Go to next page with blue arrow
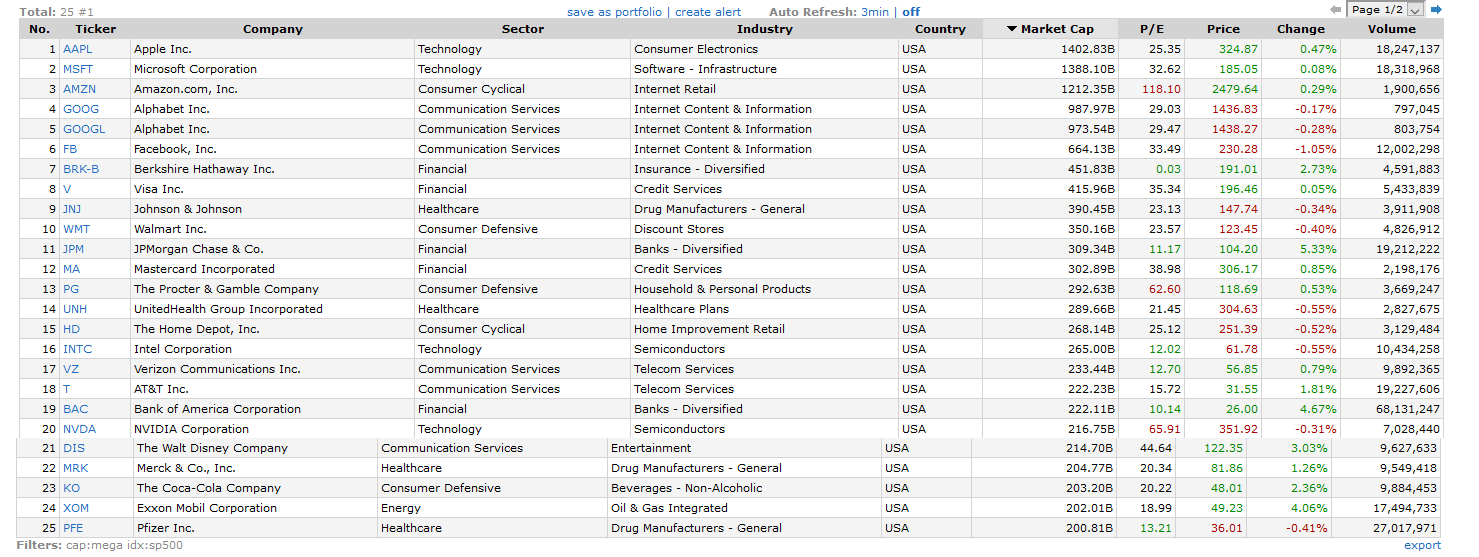The image size is (1479, 557). click(x=1436, y=10)
